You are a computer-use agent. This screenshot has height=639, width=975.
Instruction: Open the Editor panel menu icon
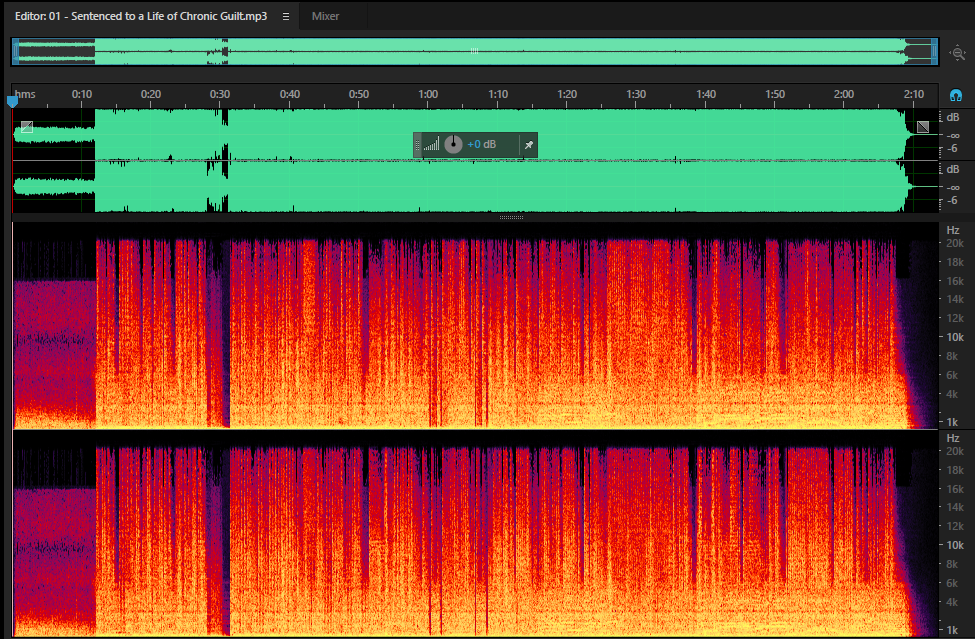(285, 17)
